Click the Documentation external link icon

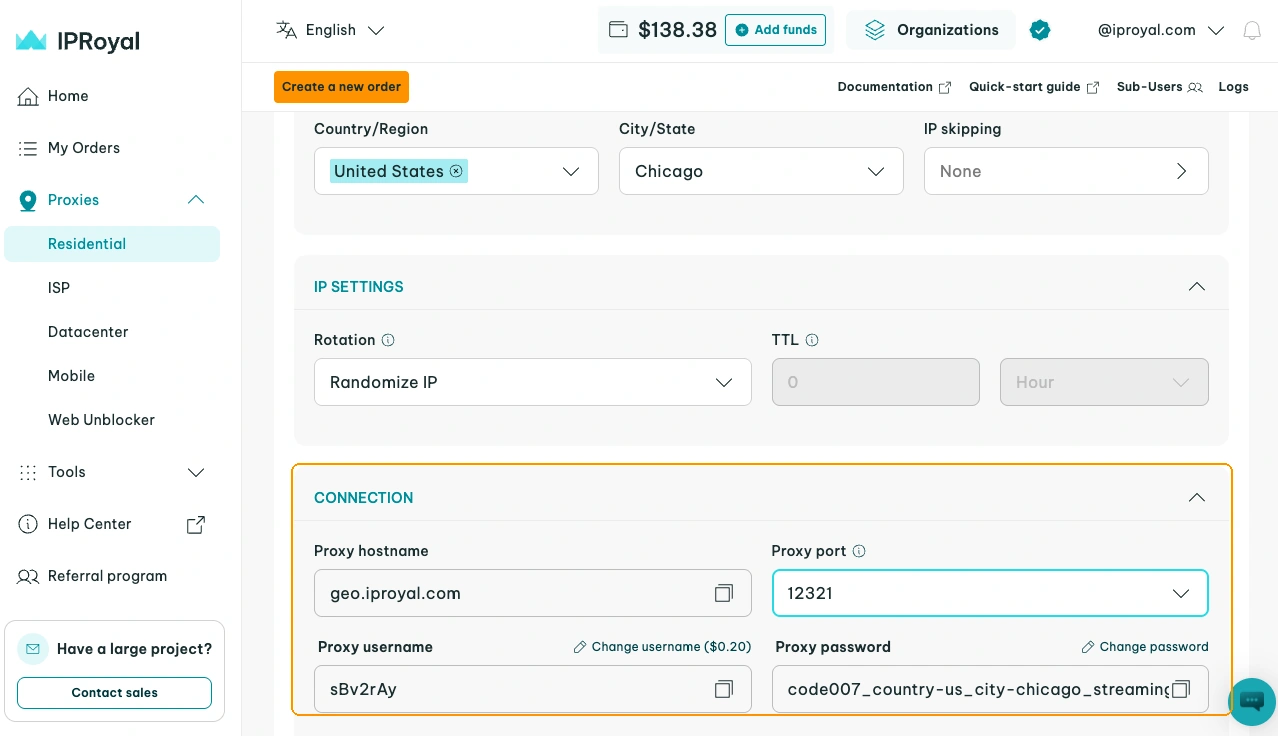[944, 87]
